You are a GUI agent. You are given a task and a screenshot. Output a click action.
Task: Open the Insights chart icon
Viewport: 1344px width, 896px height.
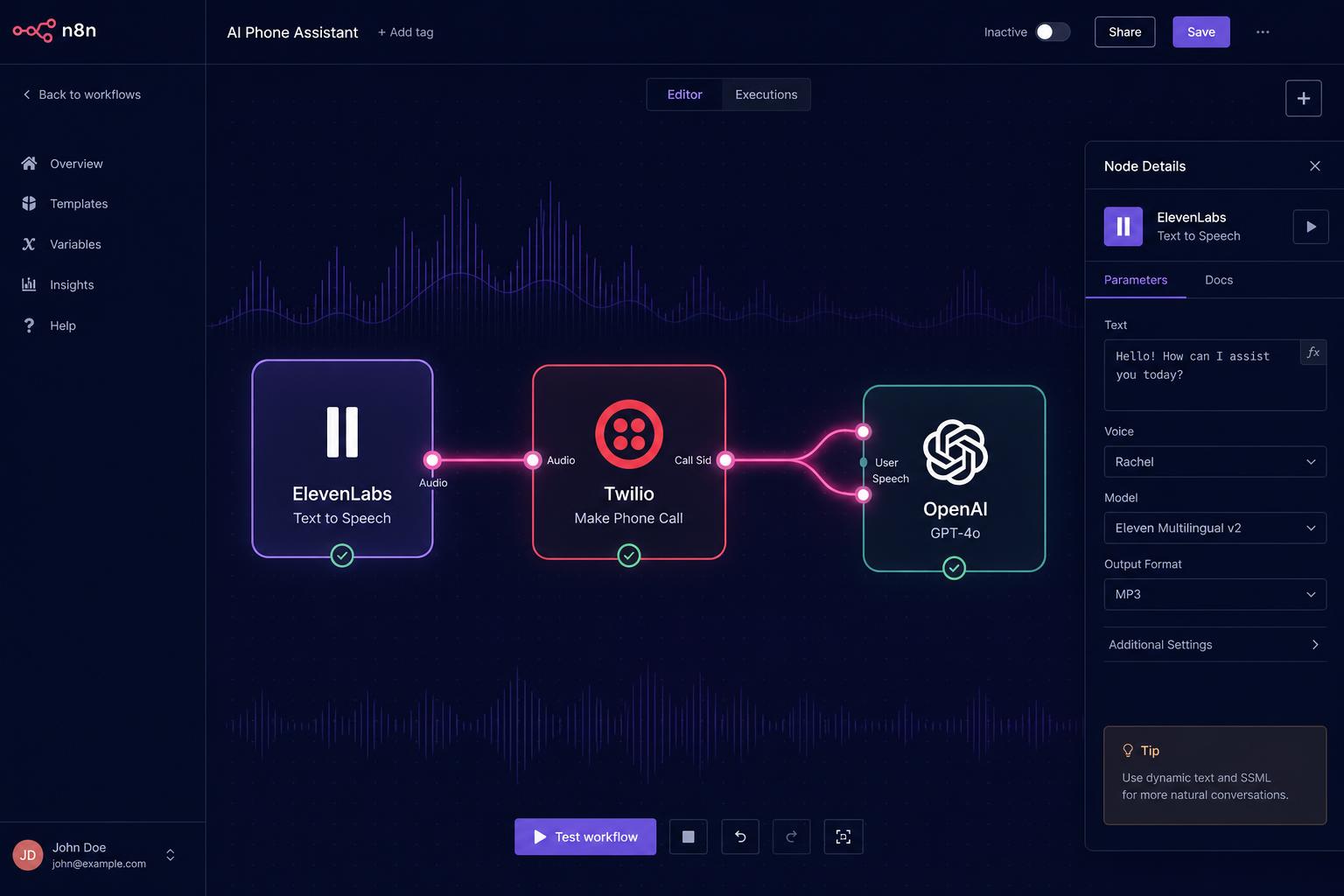(29, 284)
